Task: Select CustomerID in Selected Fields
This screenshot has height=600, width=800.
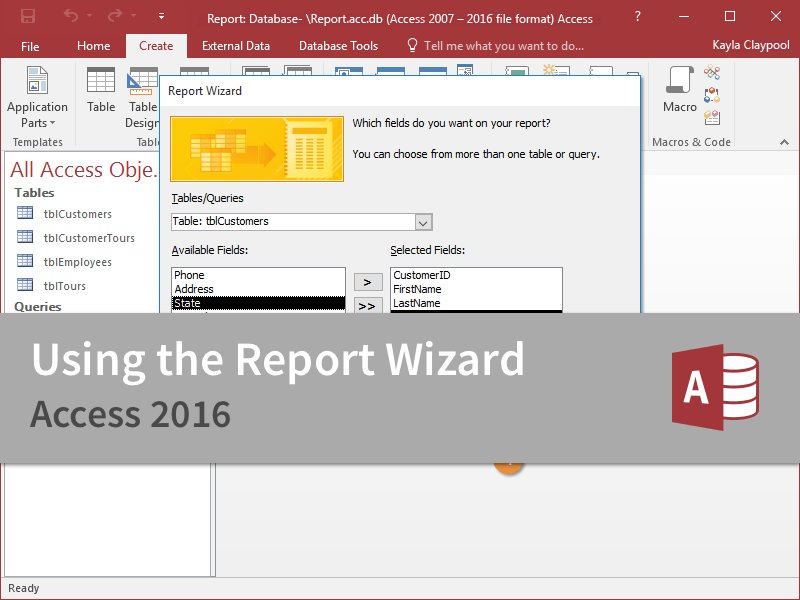Action: tap(476, 275)
